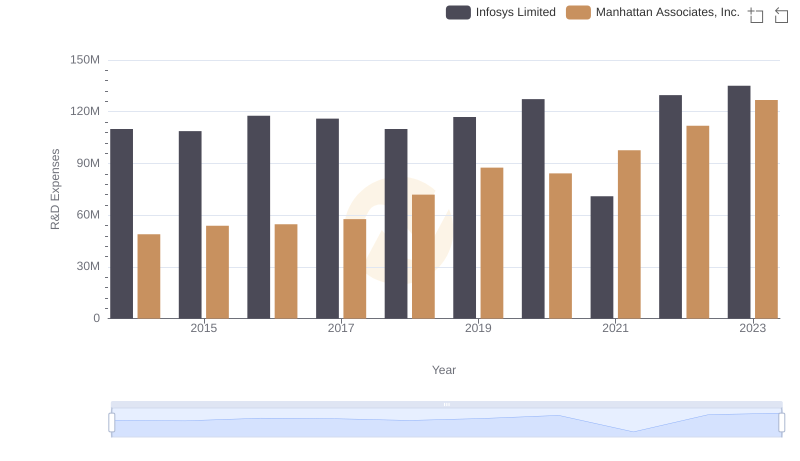The height and width of the screenshot is (461, 800).
Task: Click the 2017 x-axis label
Action: (x=341, y=328)
